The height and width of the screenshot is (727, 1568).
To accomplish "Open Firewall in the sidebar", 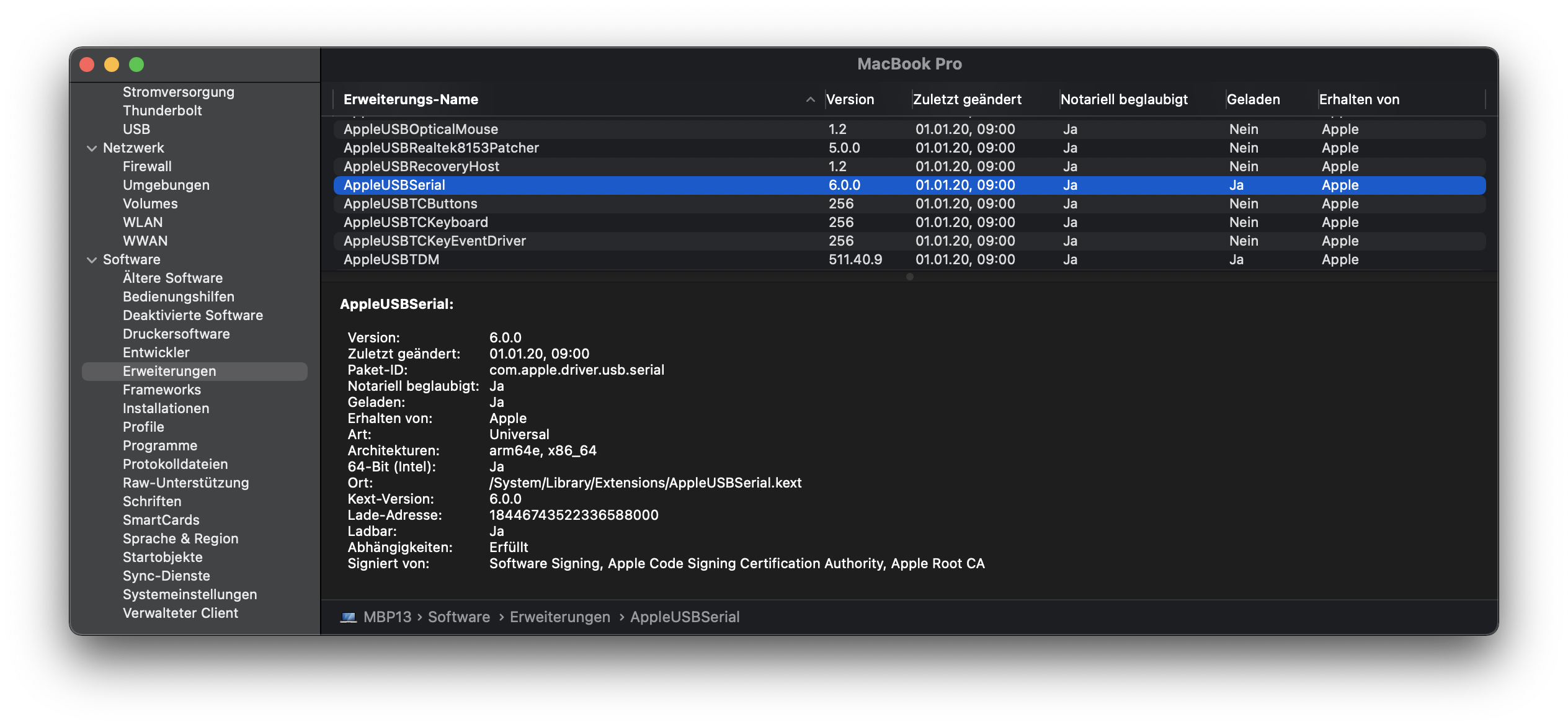I will (147, 166).
